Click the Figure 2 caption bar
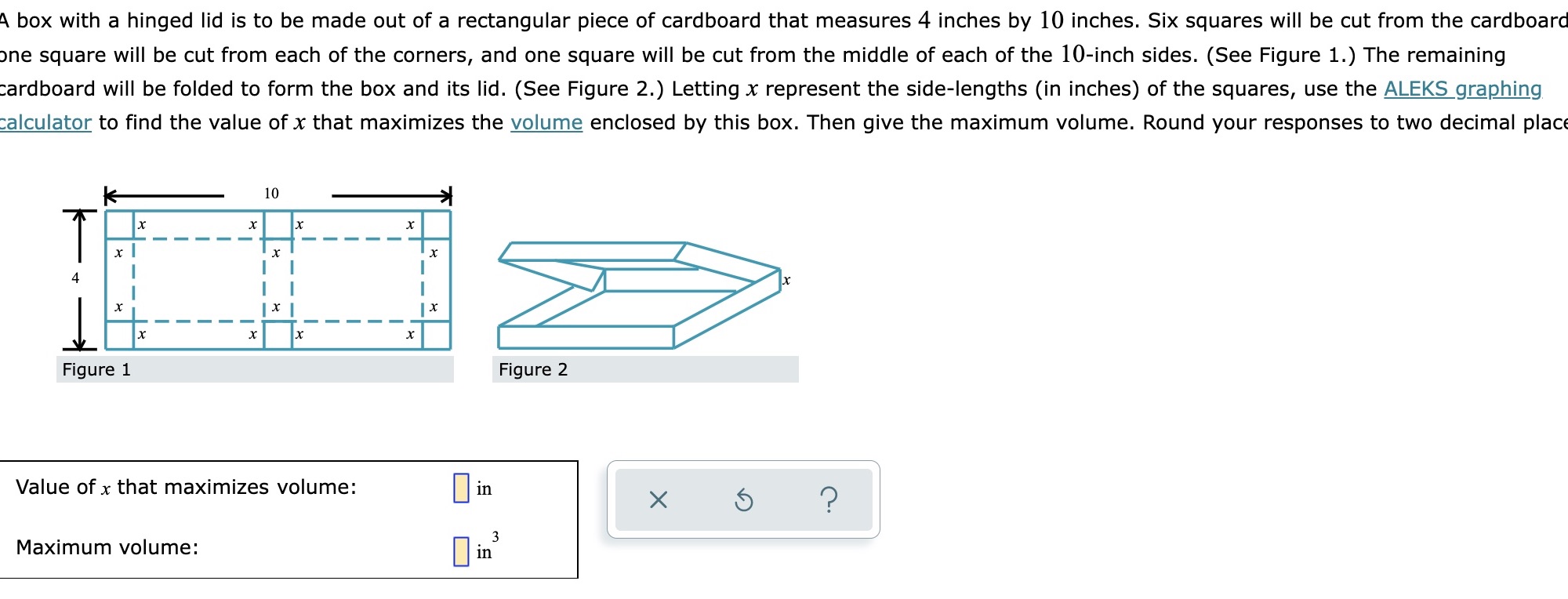Viewport: 1568px width, 599px height. (534, 368)
